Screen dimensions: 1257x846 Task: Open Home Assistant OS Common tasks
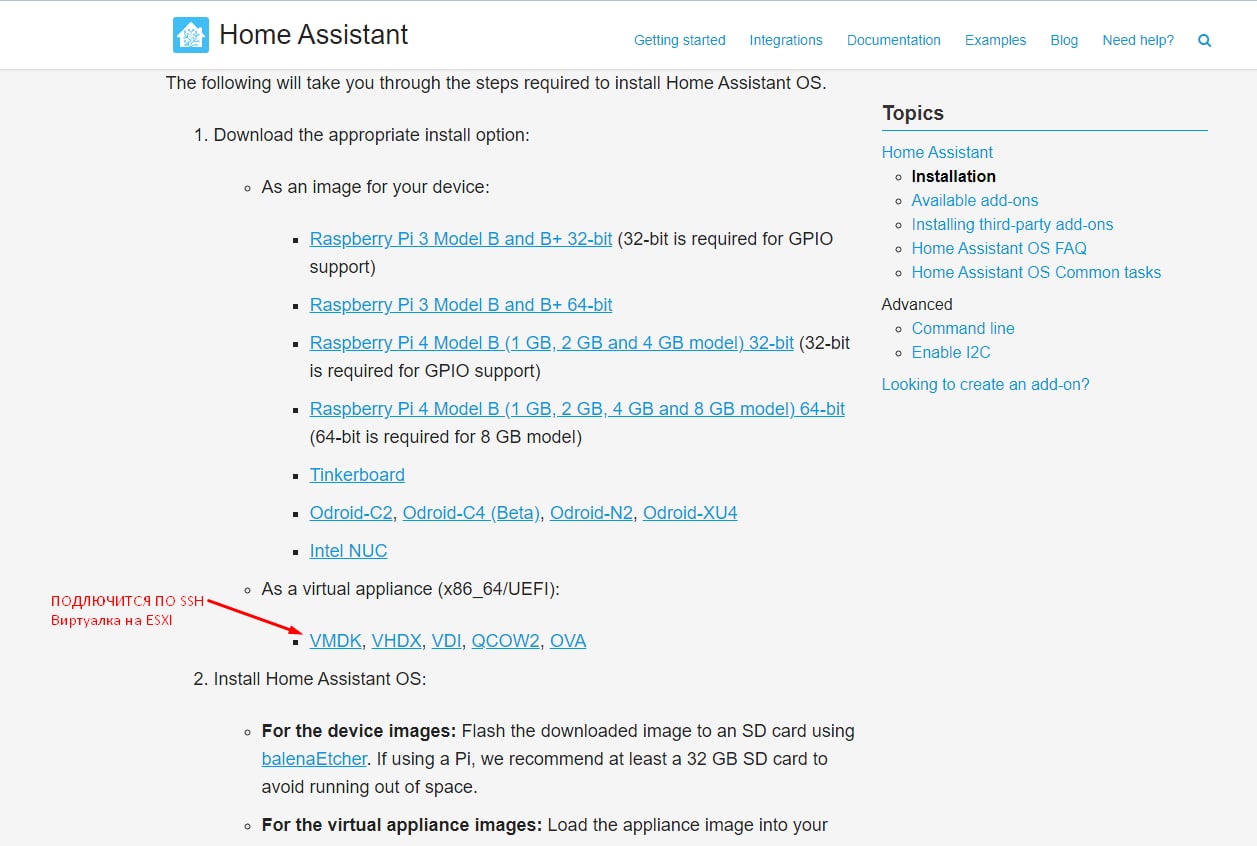pos(1036,272)
